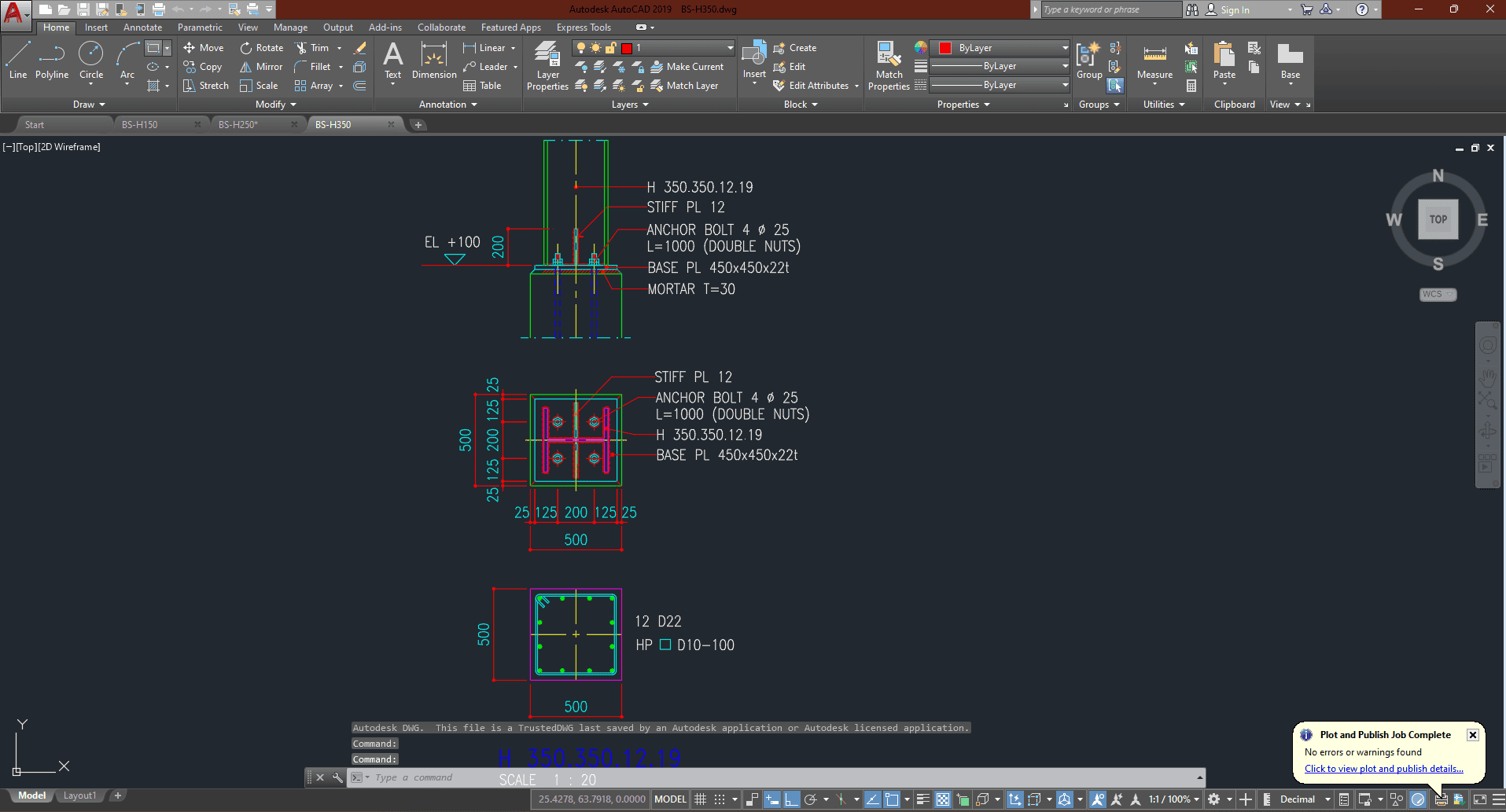
Task: Toggle MODEL space button in status bar
Action: click(x=670, y=799)
